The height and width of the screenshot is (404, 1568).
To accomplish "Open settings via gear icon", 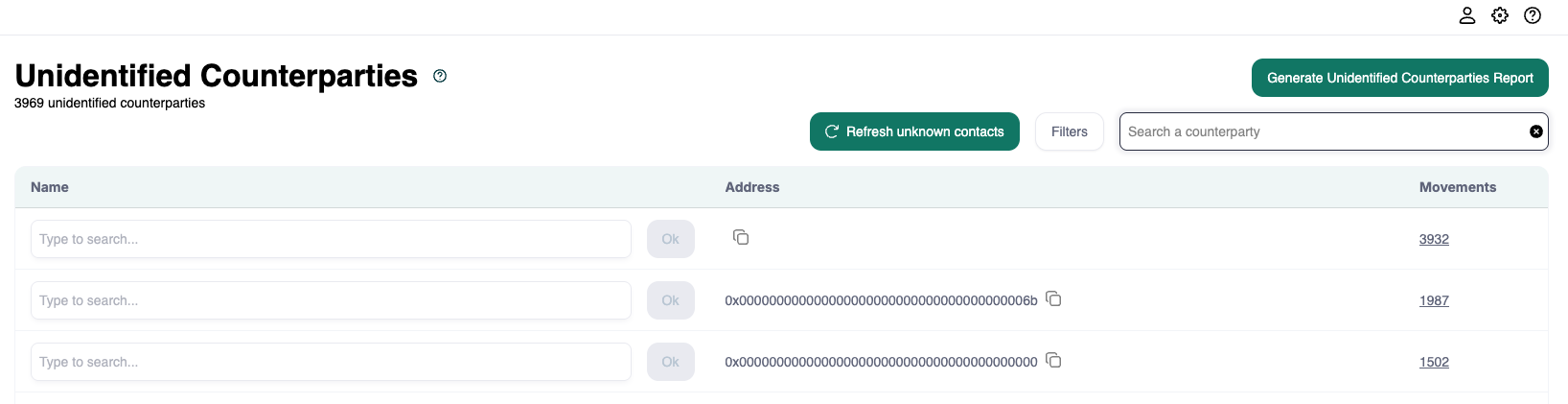I will point(1500,15).
